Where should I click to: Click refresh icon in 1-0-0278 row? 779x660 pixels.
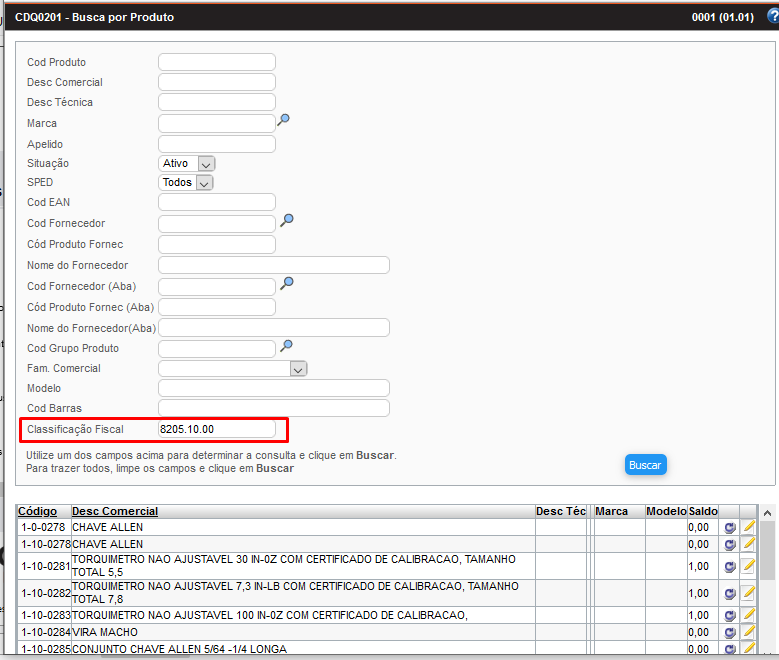(730, 527)
